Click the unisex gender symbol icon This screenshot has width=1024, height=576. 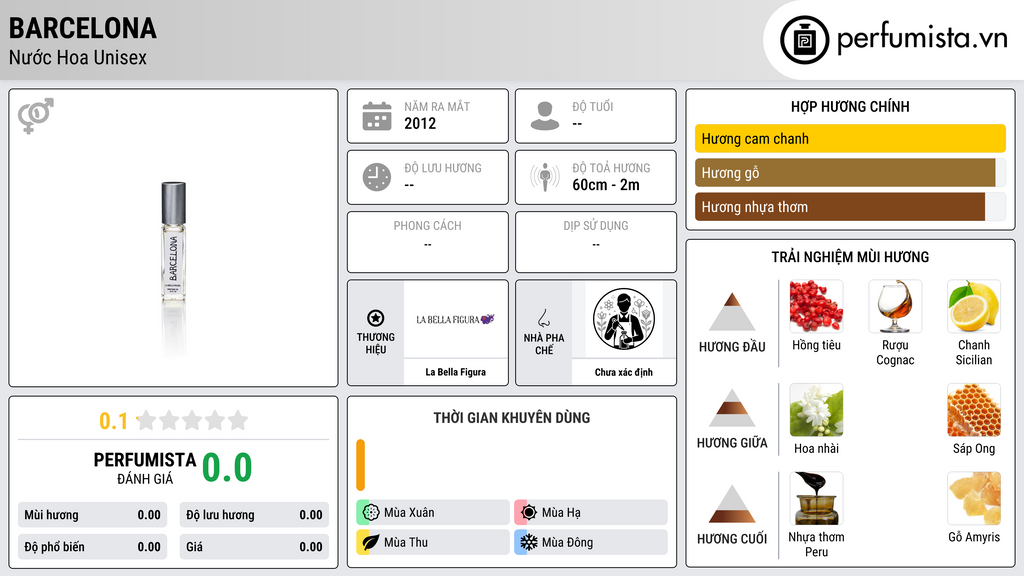tap(36, 116)
